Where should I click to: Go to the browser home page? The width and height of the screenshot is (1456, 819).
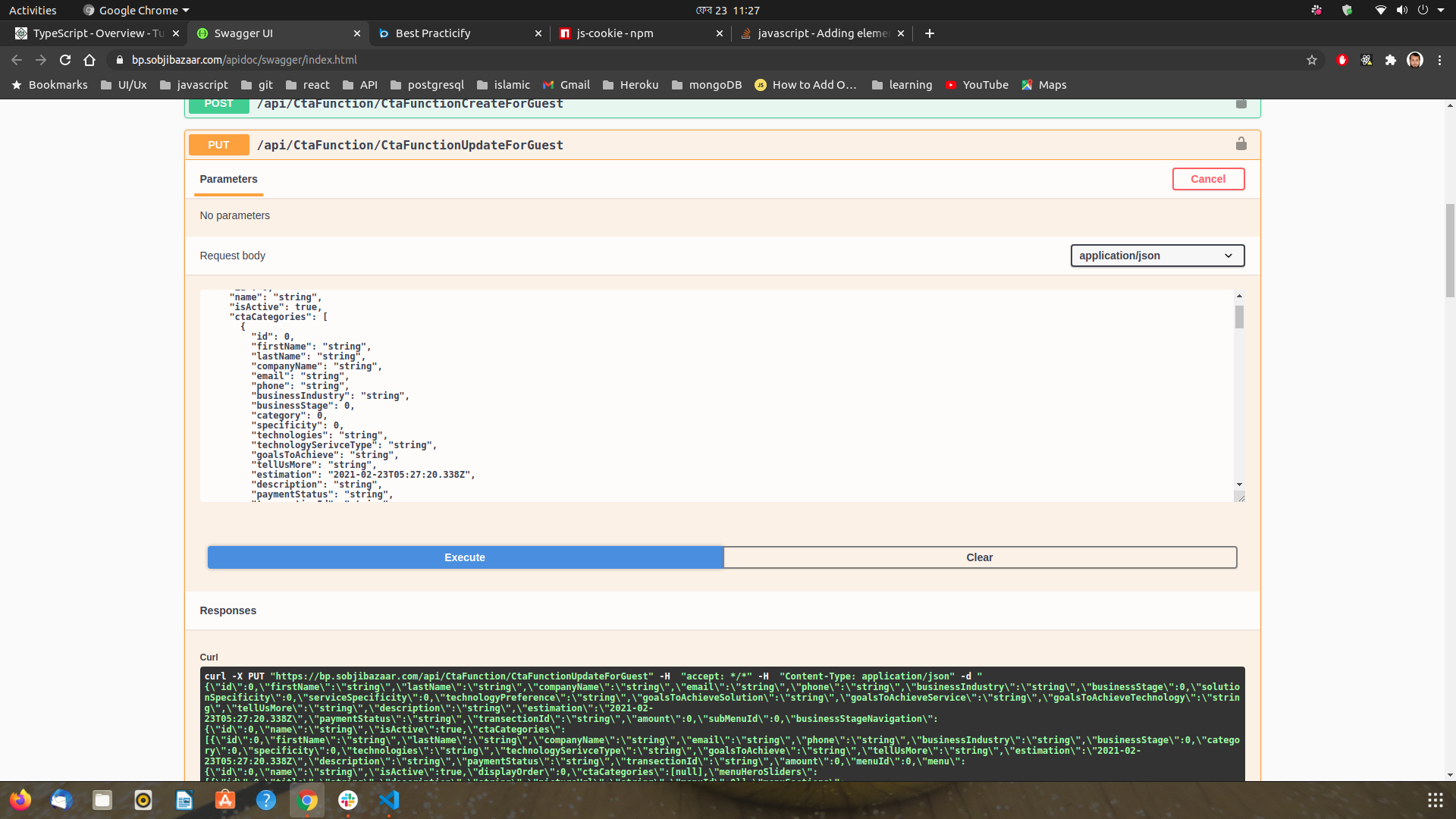click(89, 60)
